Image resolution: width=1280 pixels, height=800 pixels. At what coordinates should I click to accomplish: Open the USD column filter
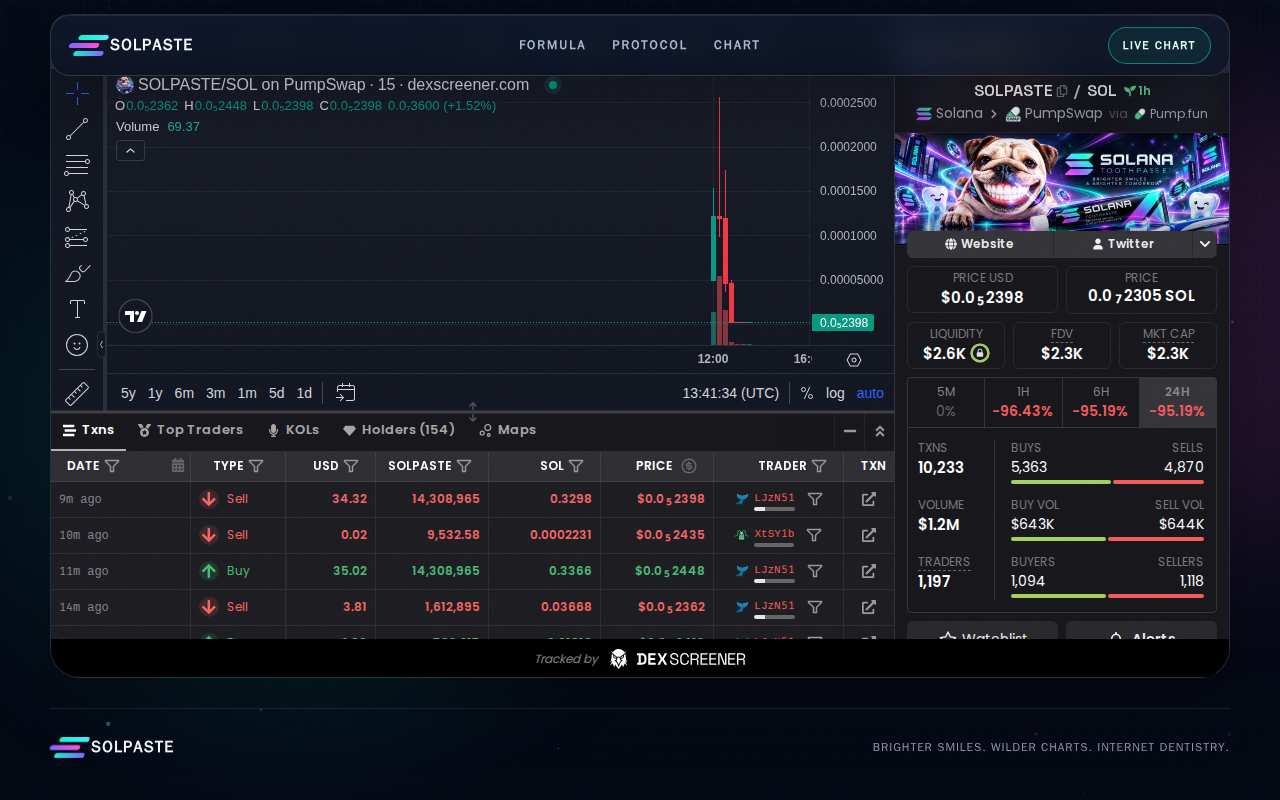click(351, 466)
